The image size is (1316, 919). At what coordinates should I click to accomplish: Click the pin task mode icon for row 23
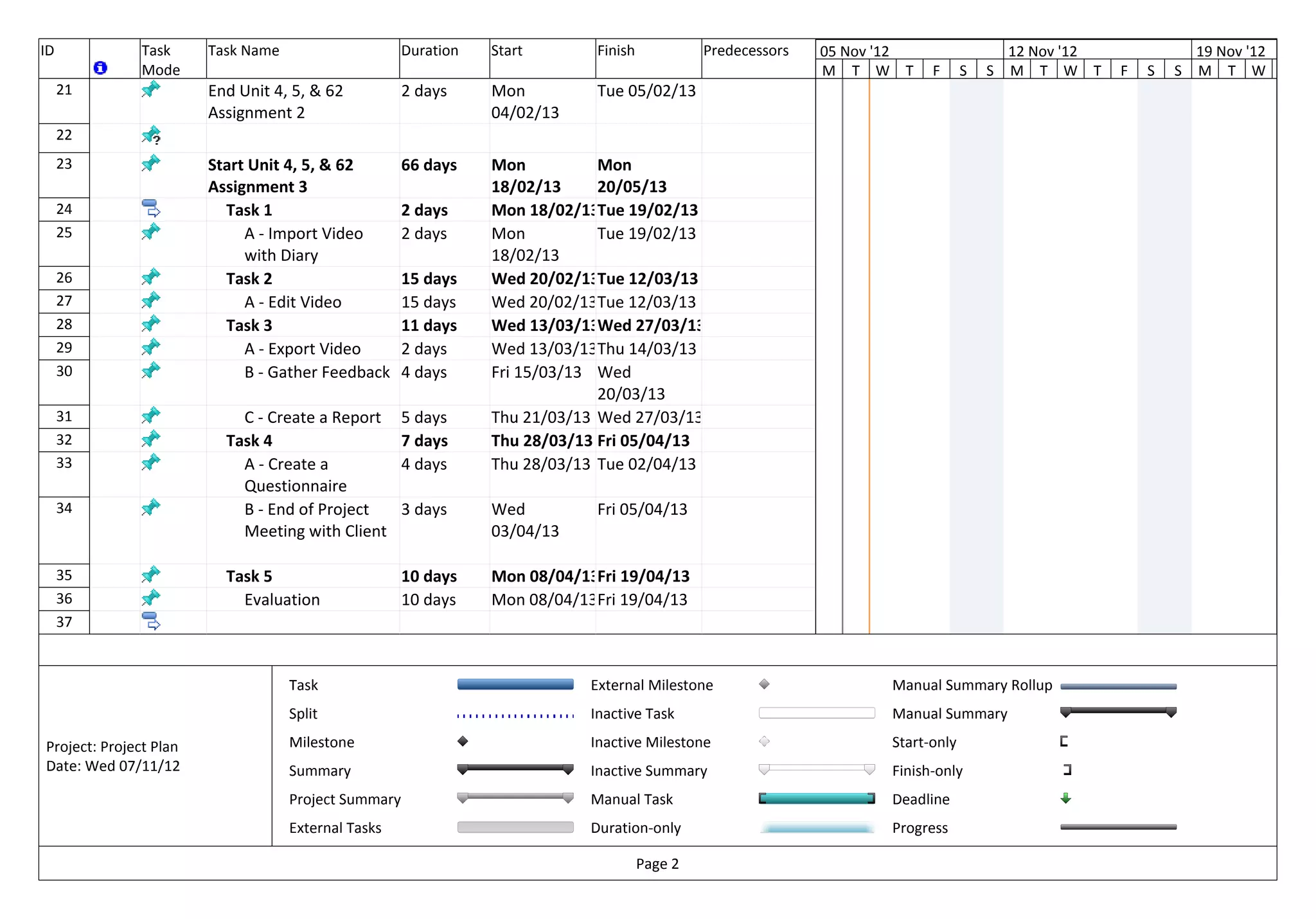click(150, 163)
